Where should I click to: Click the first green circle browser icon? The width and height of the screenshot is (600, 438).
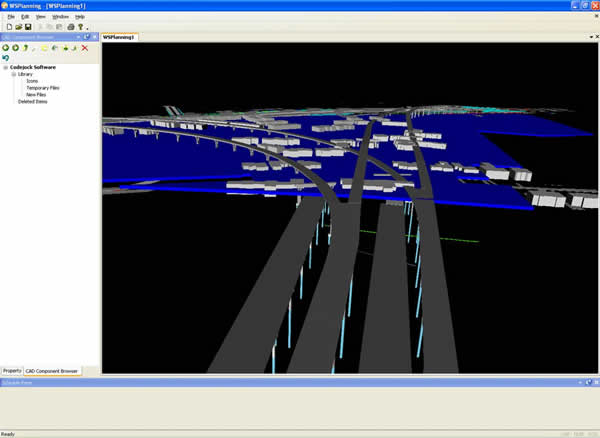pos(6,47)
